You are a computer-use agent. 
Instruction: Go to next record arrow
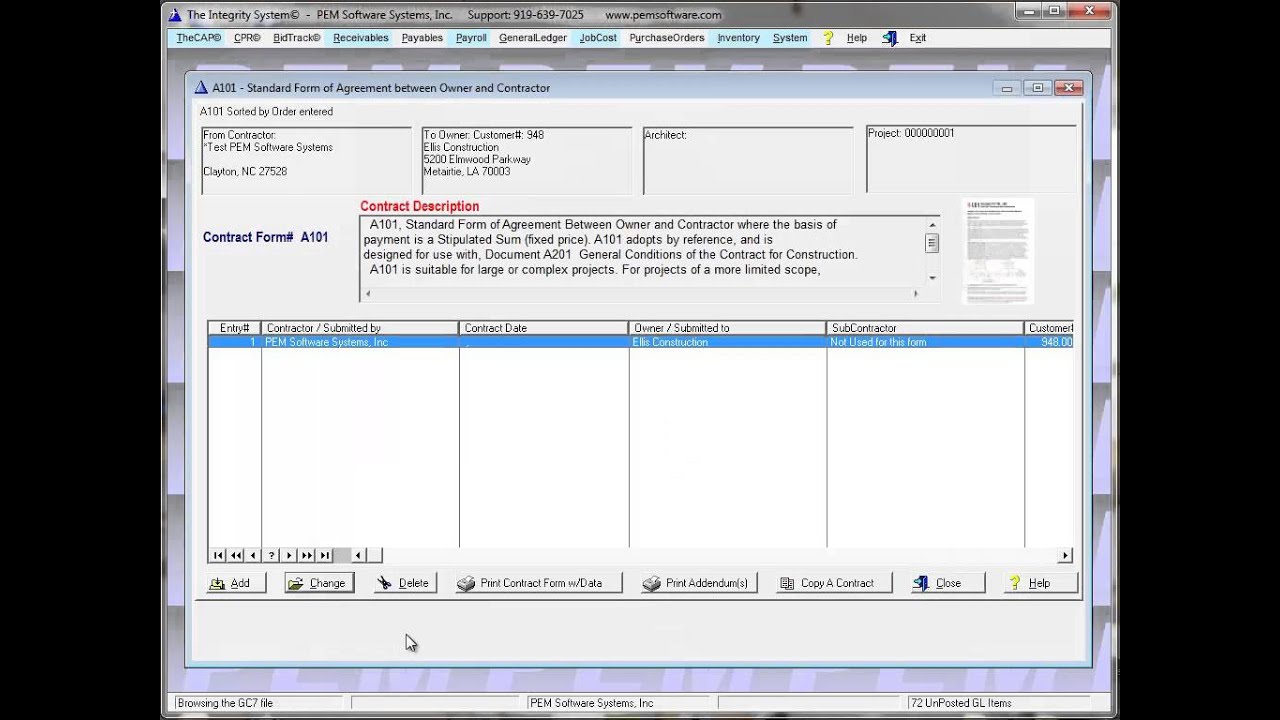289,556
